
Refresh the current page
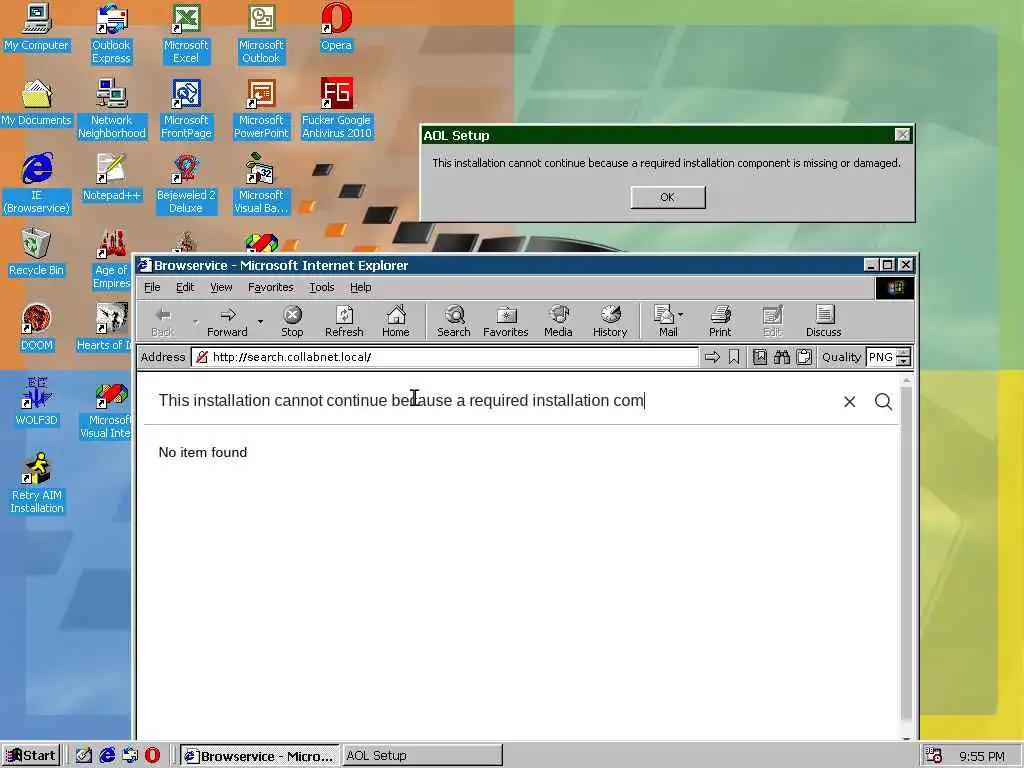pyautogui.click(x=344, y=321)
